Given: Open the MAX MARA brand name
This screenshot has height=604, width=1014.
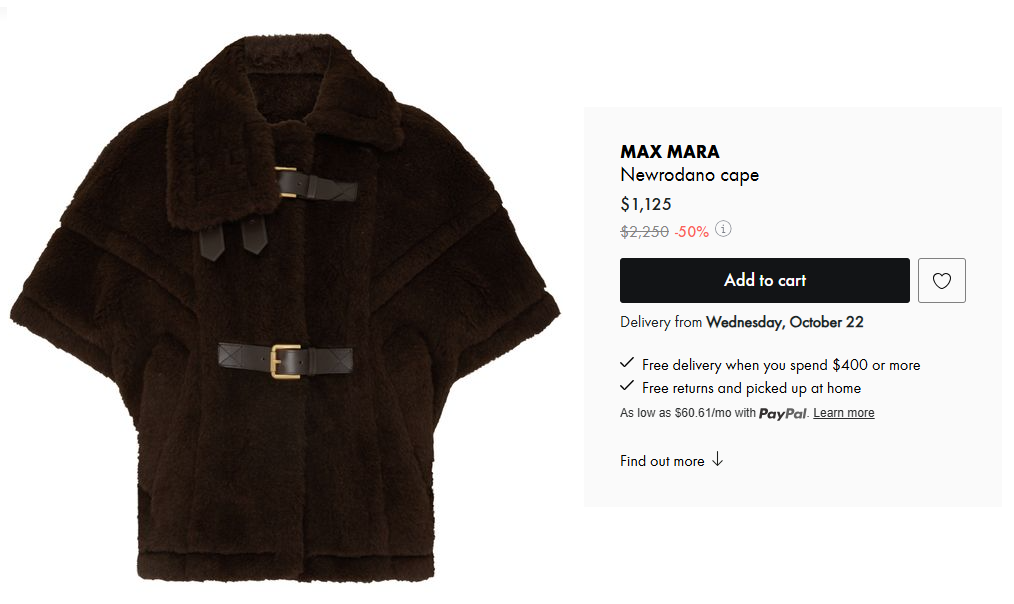Looking at the screenshot, I should pos(669,152).
